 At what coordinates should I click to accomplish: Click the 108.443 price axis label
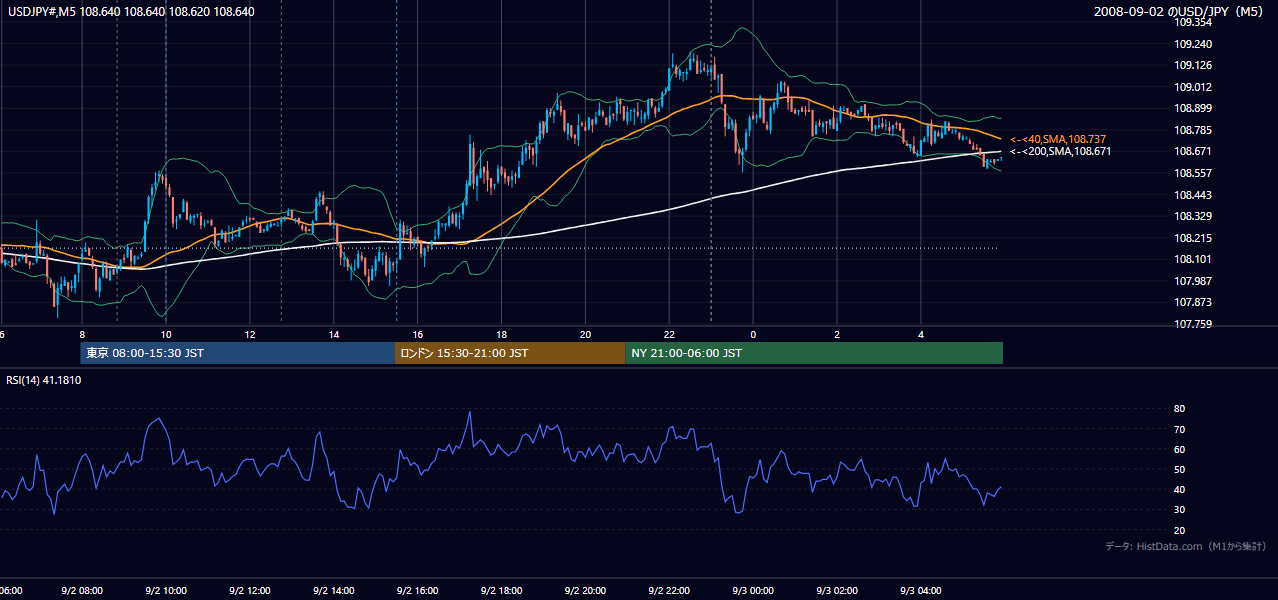[1192, 195]
